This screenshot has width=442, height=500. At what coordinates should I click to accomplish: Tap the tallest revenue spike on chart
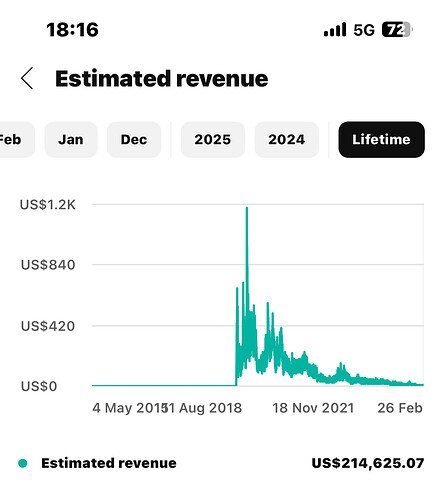click(247, 209)
